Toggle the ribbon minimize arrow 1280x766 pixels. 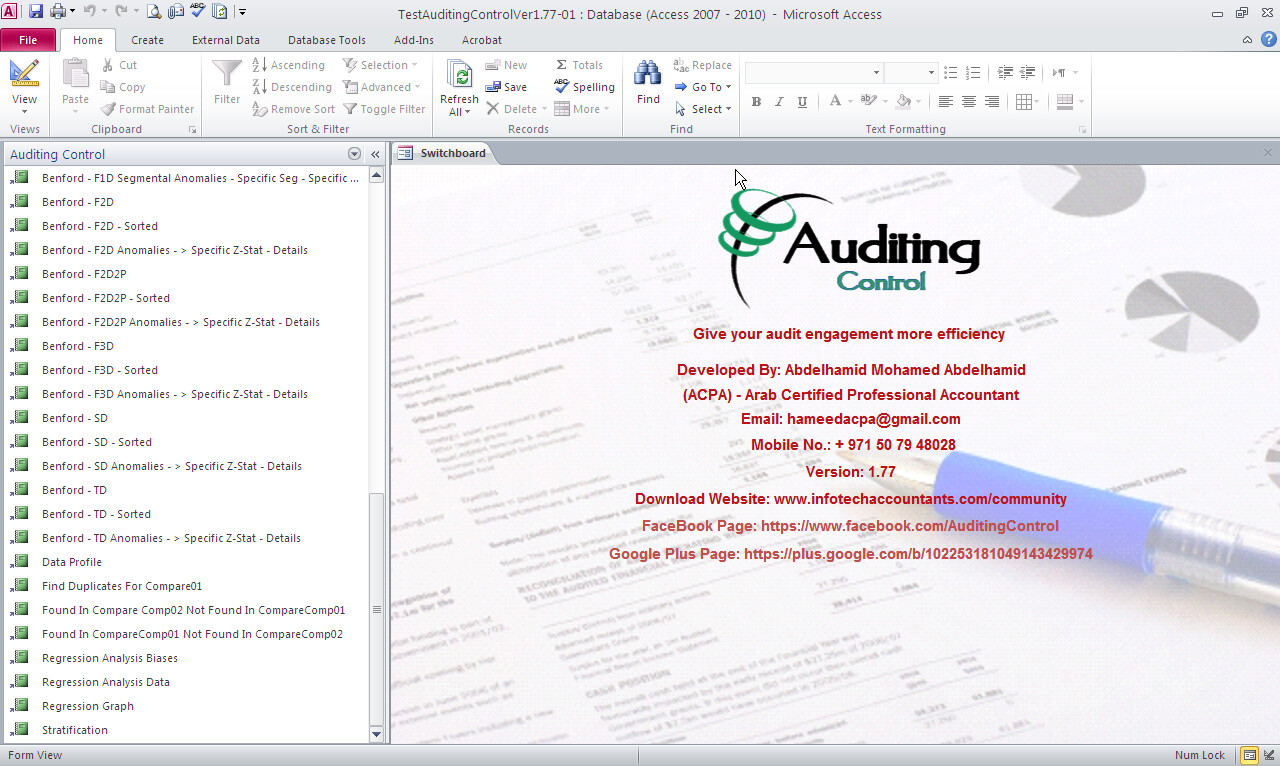(1247, 40)
